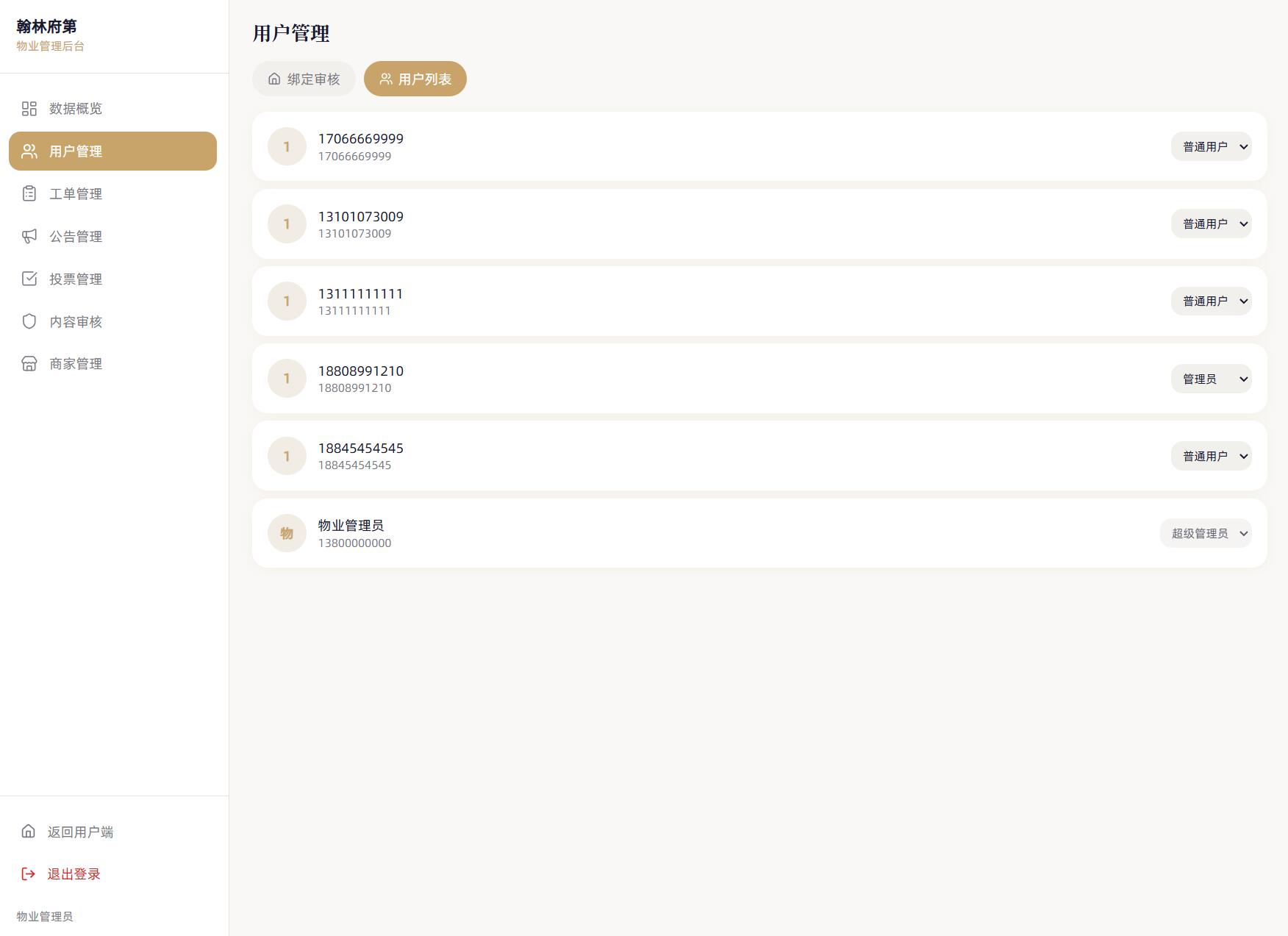Click the 翰林府第 site title
The width and height of the screenshot is (1288, 936).
click(47, 26)
